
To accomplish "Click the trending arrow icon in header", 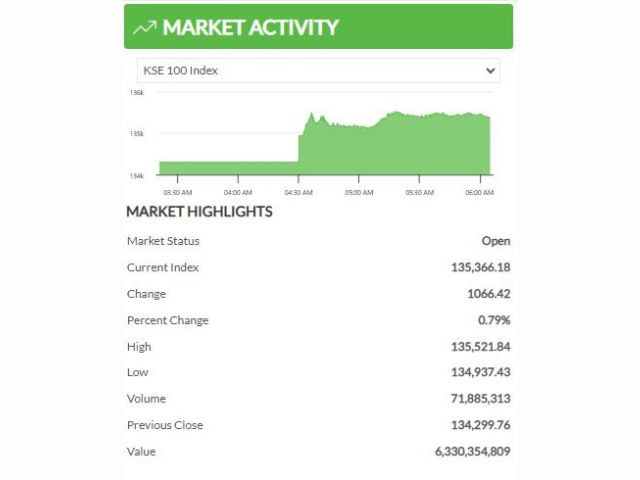I will (144, 27).
